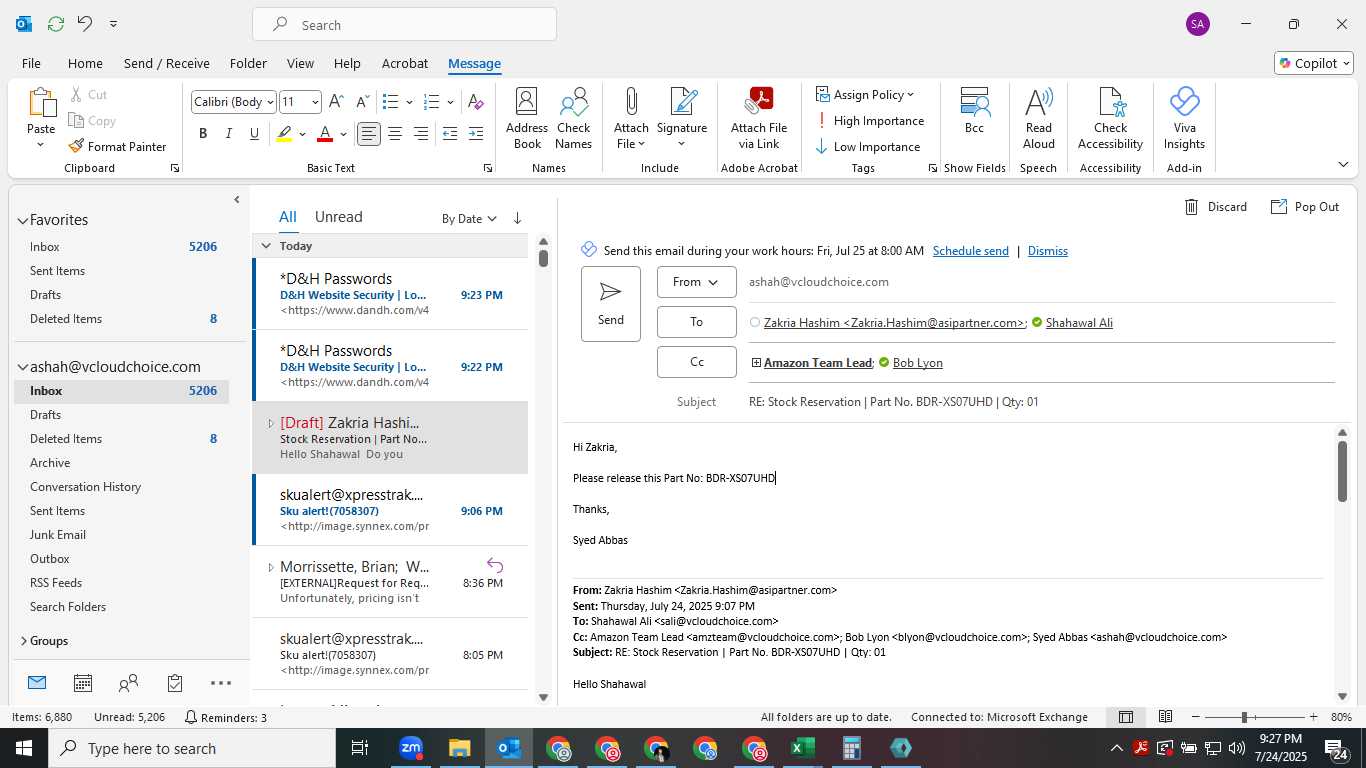Click the Send email button
Viewport: 1366px width, 768px height.
point(611,304)
